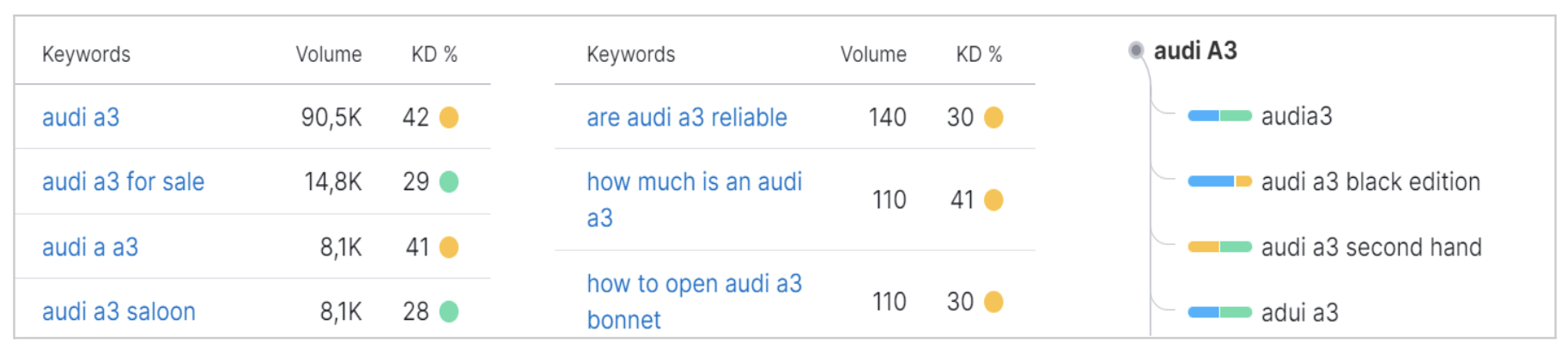Open the audi a3 saloon keyword
The image size is (1568, 356).
point(119,311)
